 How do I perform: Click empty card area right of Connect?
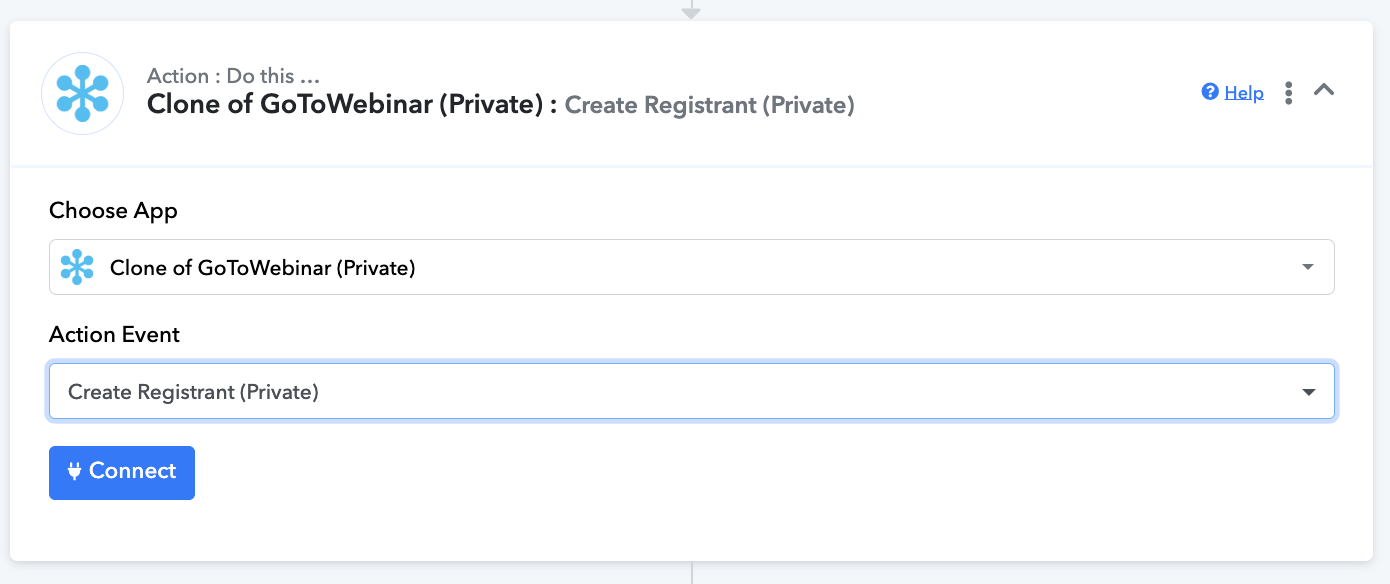click(700, 473)
